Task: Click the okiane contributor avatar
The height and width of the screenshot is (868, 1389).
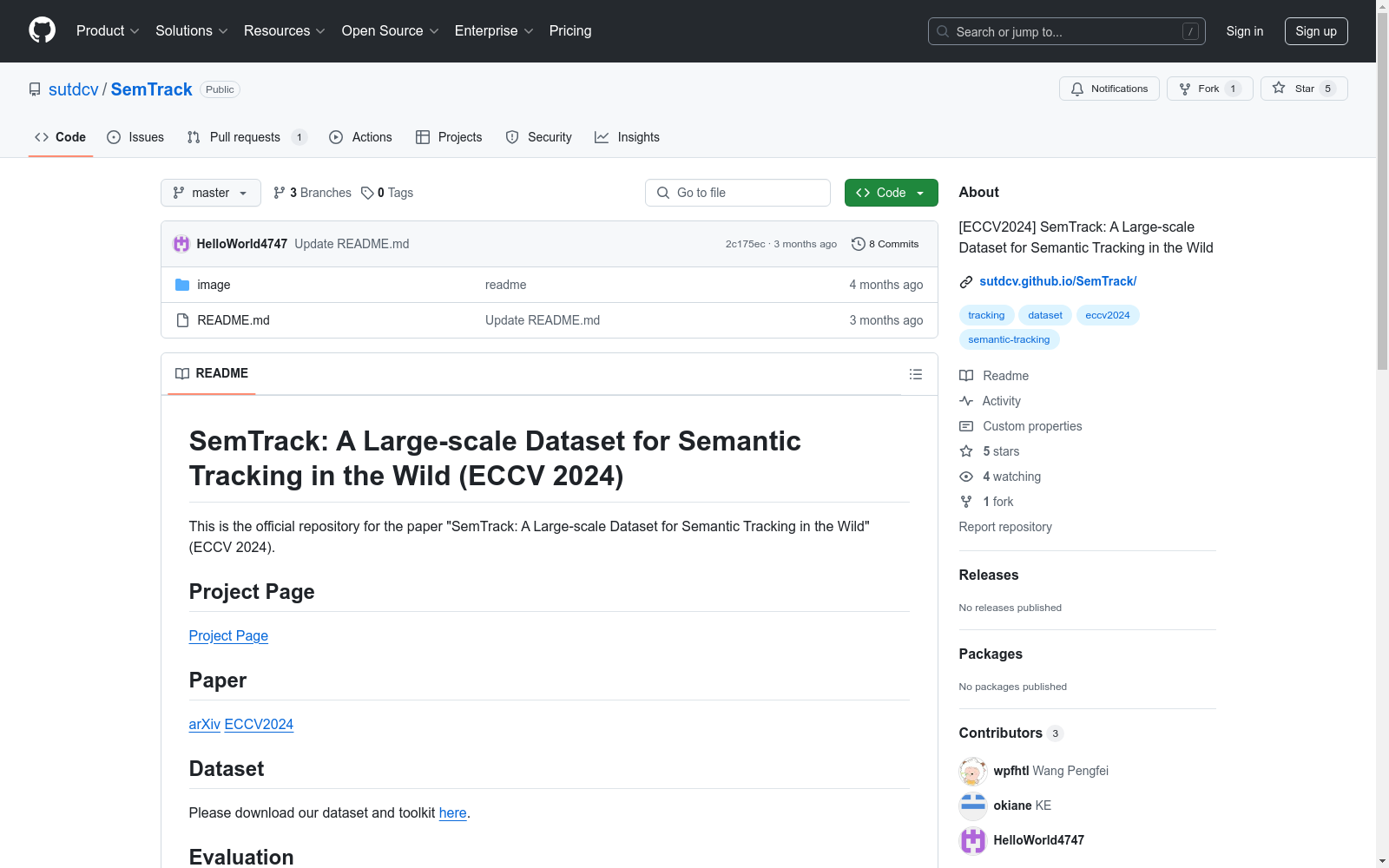Action: (973, 806)
